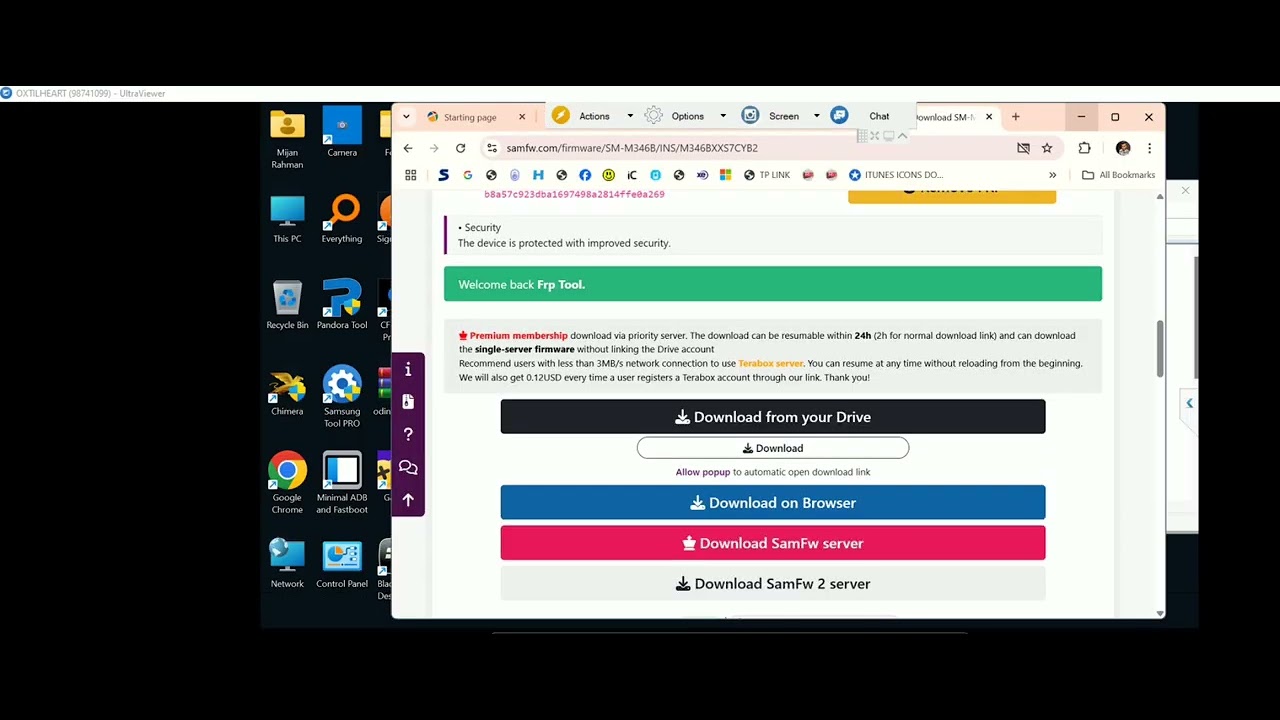Click Download from your Drive button
Image resolution: width=1280 pixels, height=720 pixels.
[773, 417]
